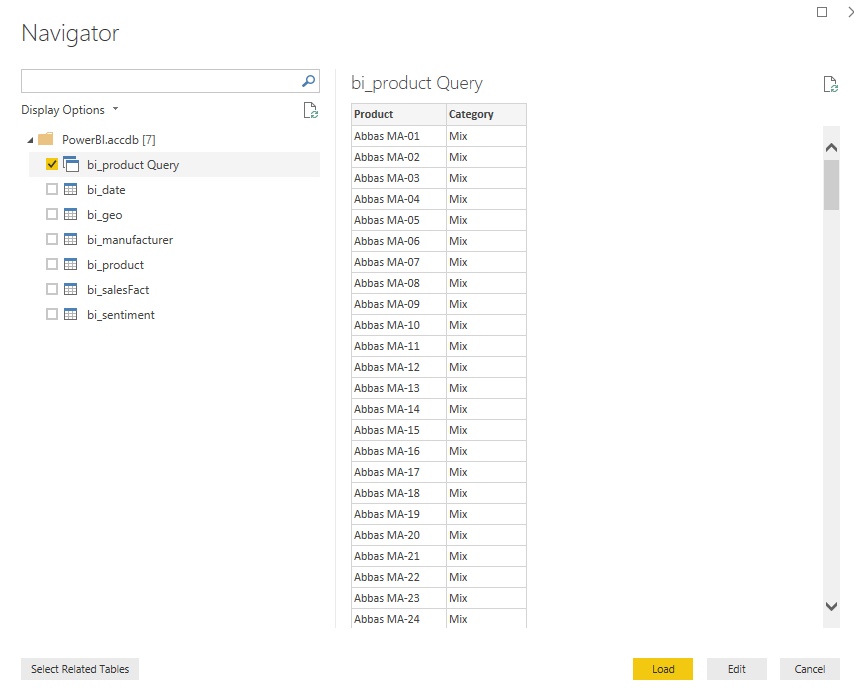Check the bi_geo table checkbox
This screenshot has width=854, height=690.
52,214
